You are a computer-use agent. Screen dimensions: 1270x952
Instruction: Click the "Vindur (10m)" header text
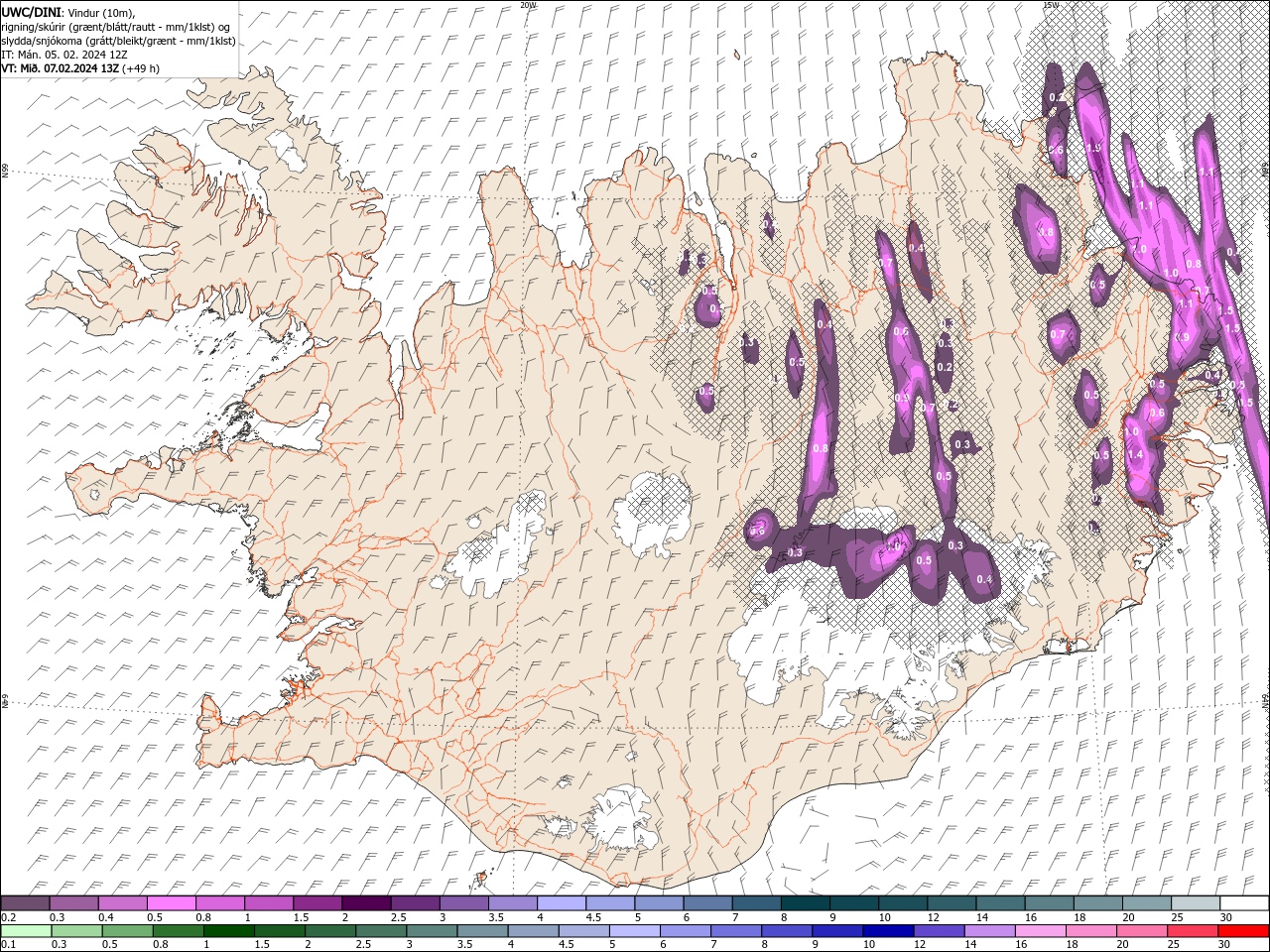[x=103, y=12]
